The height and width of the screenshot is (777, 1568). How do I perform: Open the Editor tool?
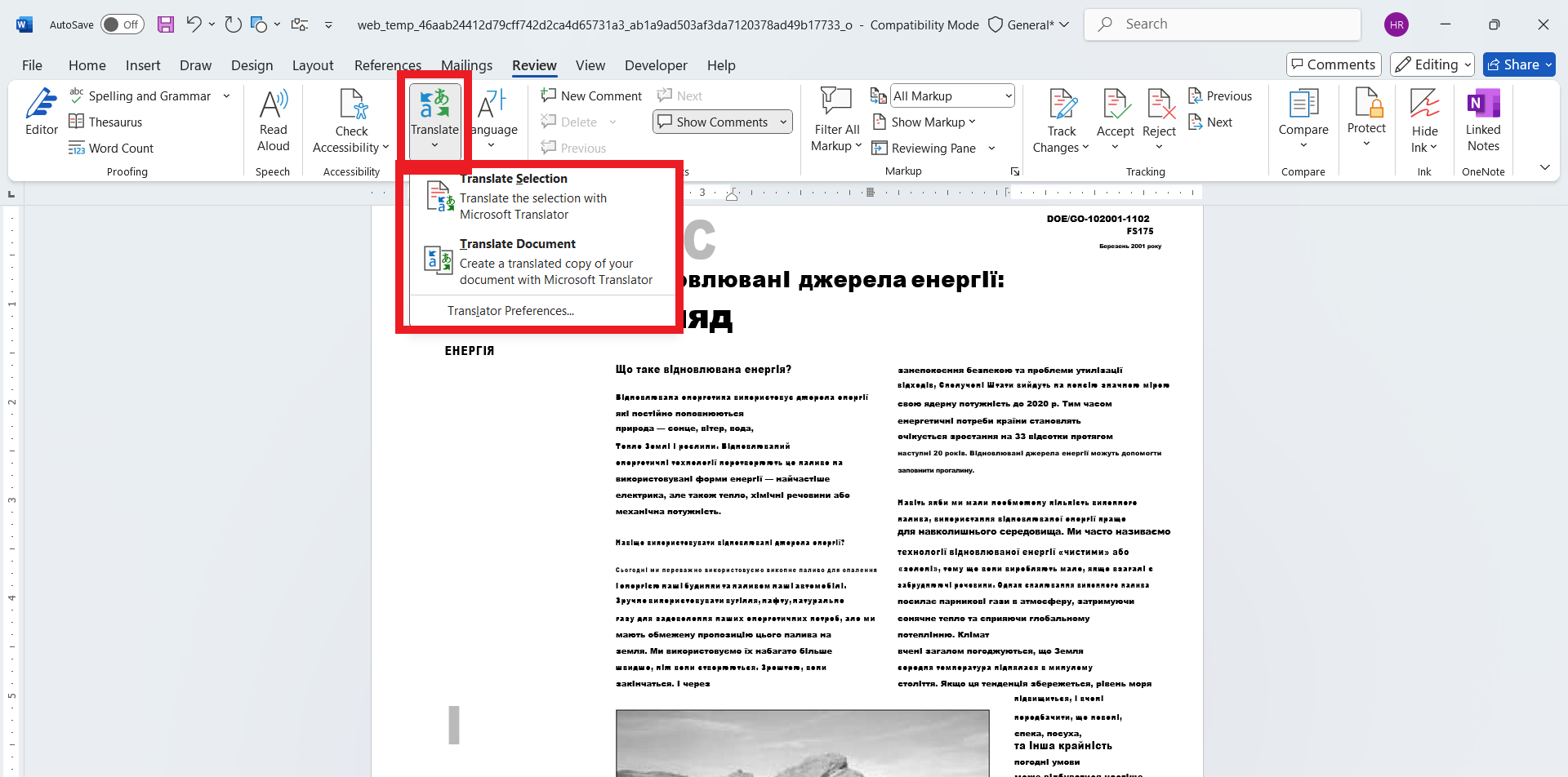tap(41, 112)
